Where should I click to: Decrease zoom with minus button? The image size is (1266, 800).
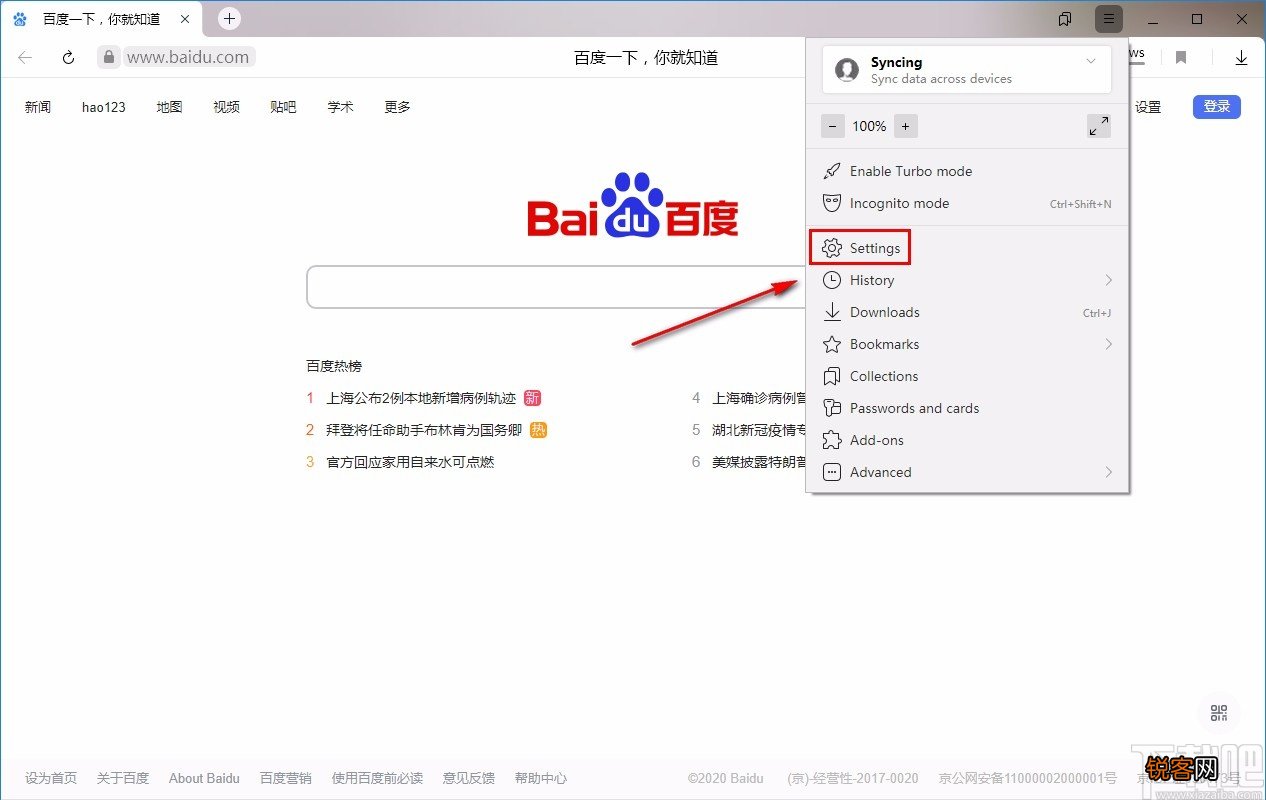(833, 126)
